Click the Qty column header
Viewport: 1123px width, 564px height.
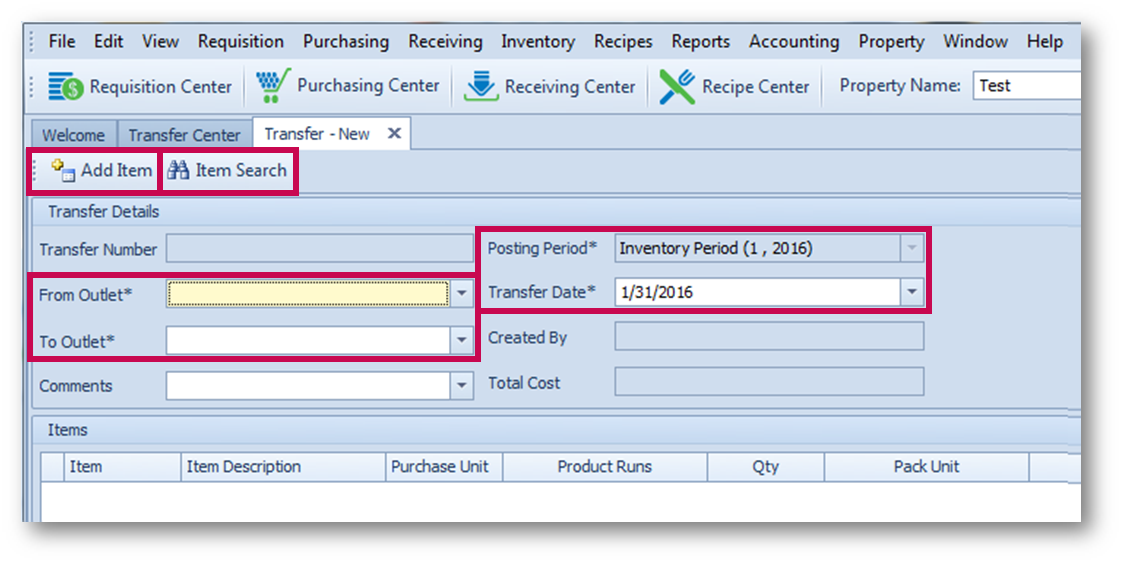click(765, 467)
